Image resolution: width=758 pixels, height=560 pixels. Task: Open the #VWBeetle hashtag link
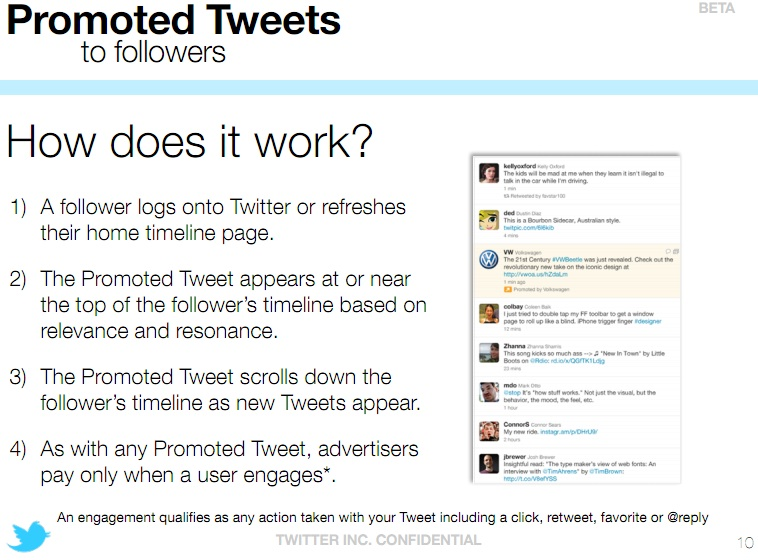pyautogui.click(x=567, y=260)
